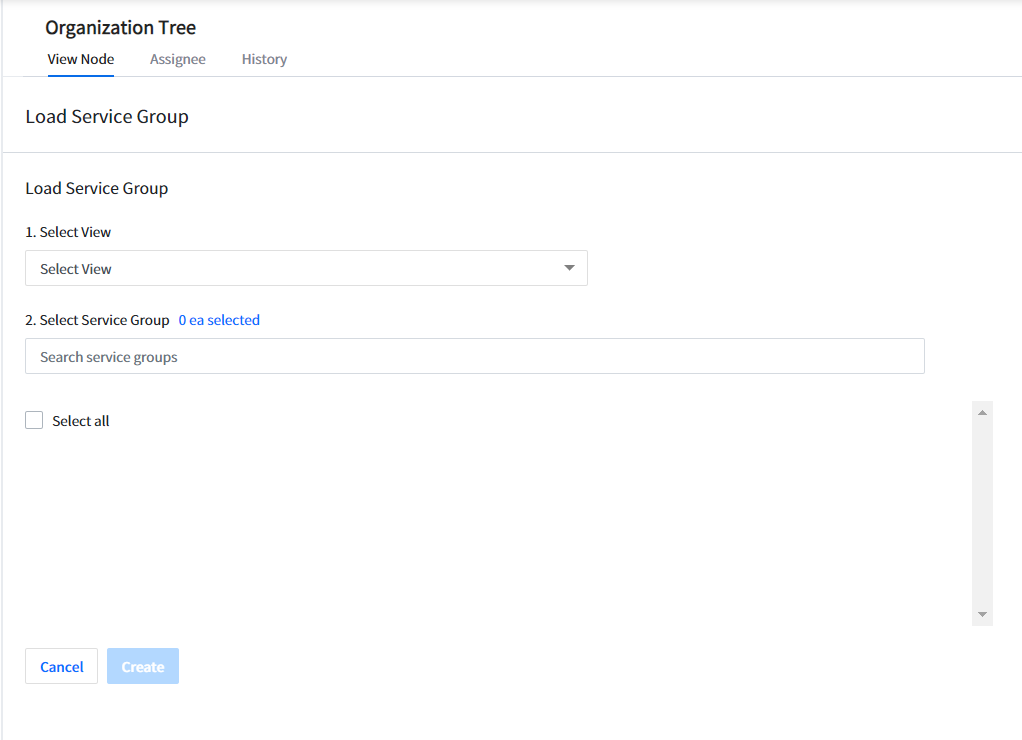1022x740 pixels.
Task: Click the Organization Tree title
Action: (120, 28)
